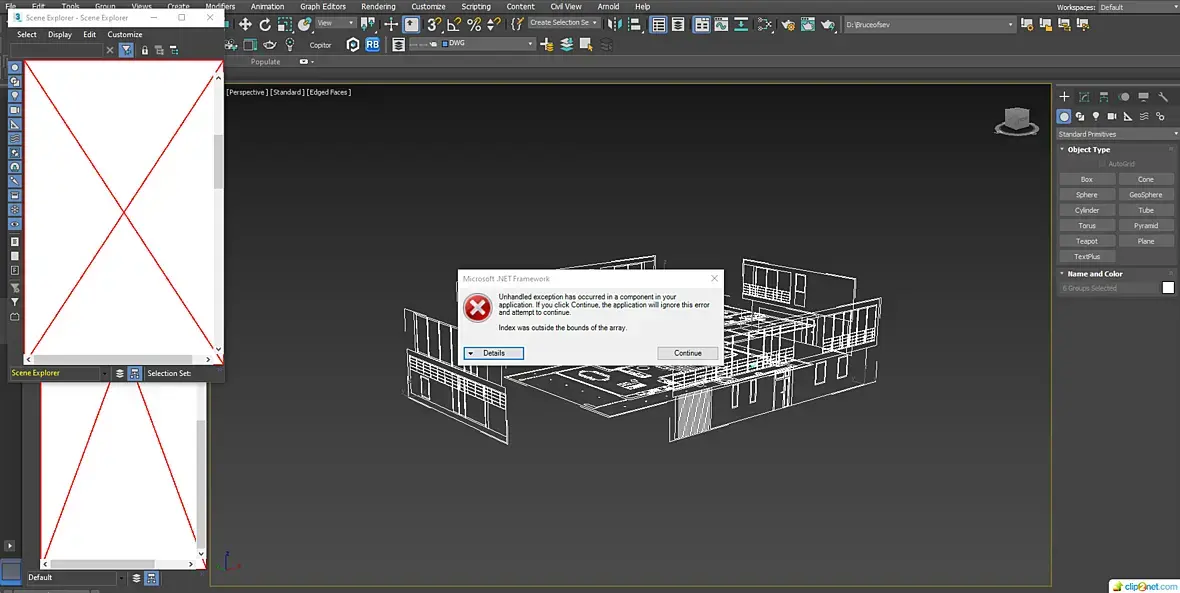Switch to Lights category in Create panel
The image size is (1180, 593).
pyautogui.click(x=1097, y=117)
